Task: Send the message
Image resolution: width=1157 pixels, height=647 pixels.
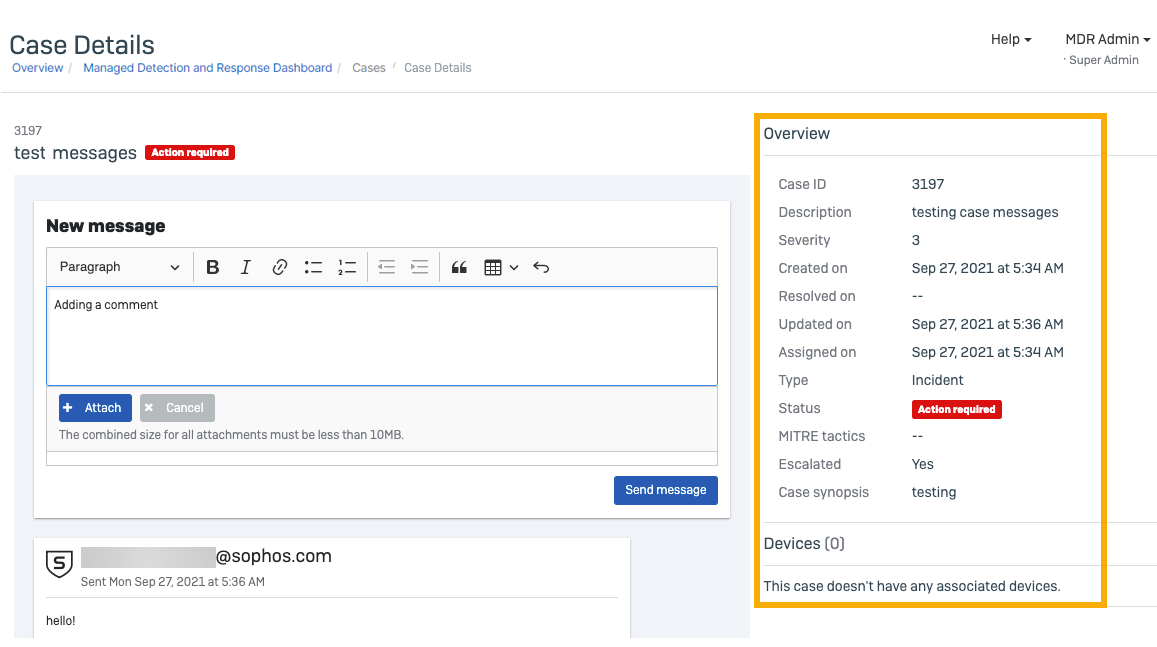Action: coord(665,490)
